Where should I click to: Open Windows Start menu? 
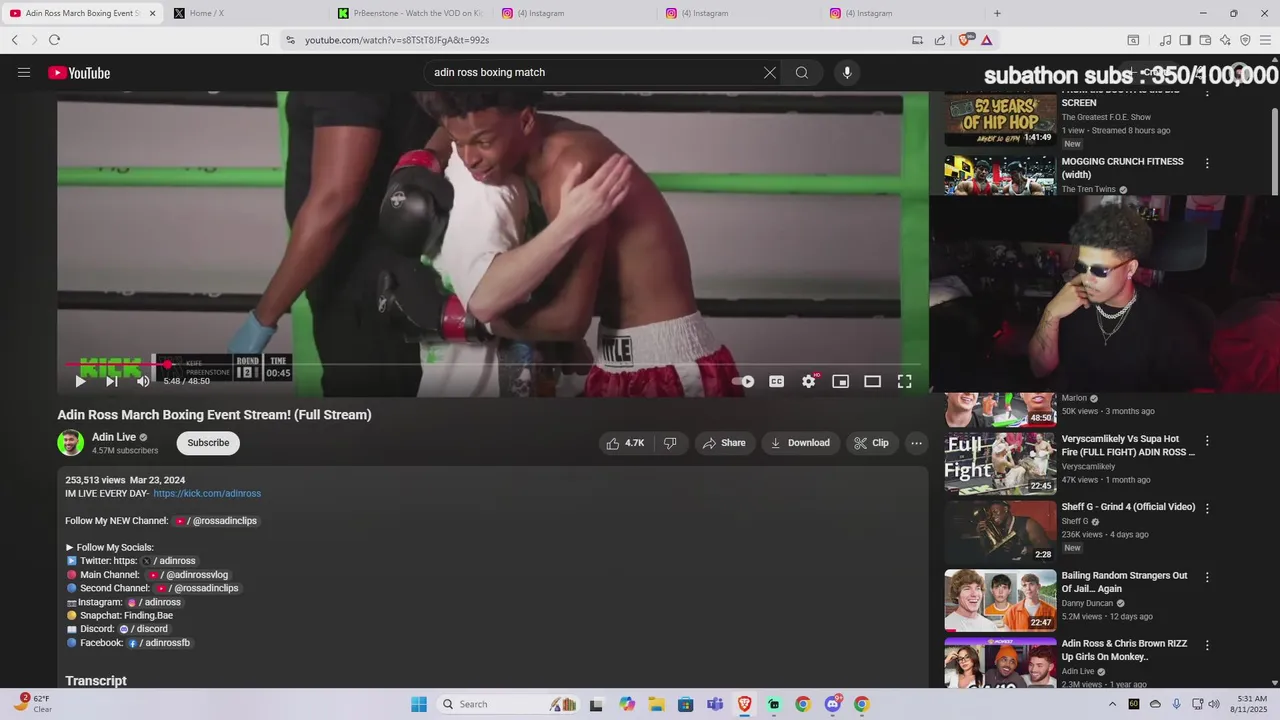click(x=419, y=704)
